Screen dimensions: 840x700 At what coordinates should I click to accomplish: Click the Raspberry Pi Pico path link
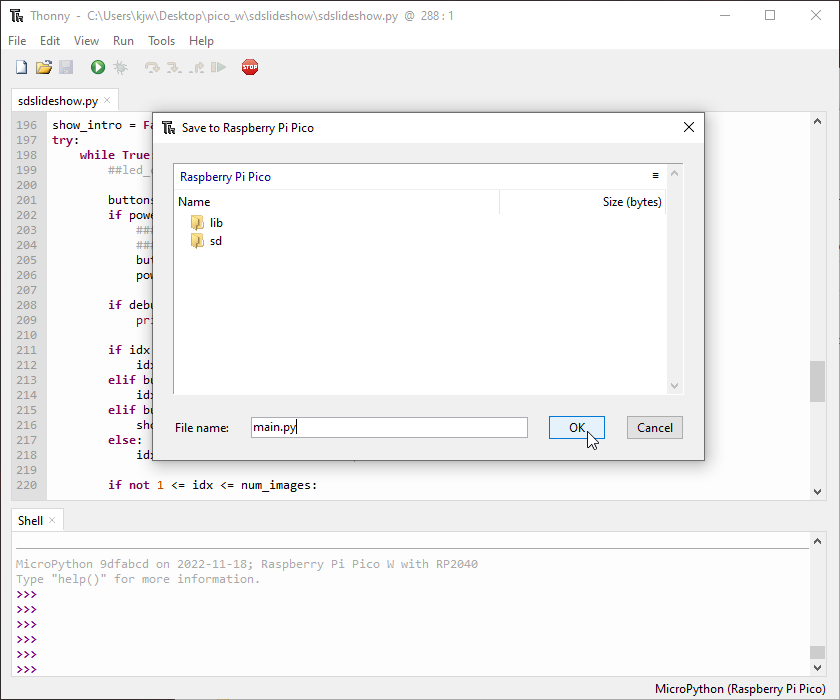click(225, 177)
